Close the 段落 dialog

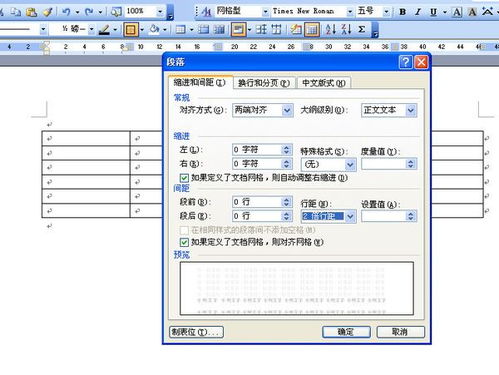click(421, 62)
